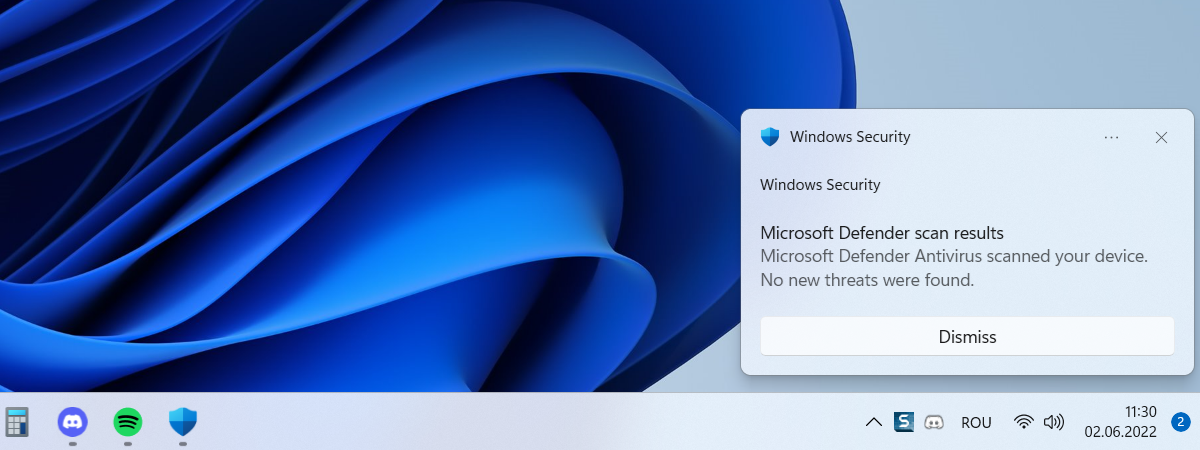Show hidden system tray icons

(x=873, y=422)
